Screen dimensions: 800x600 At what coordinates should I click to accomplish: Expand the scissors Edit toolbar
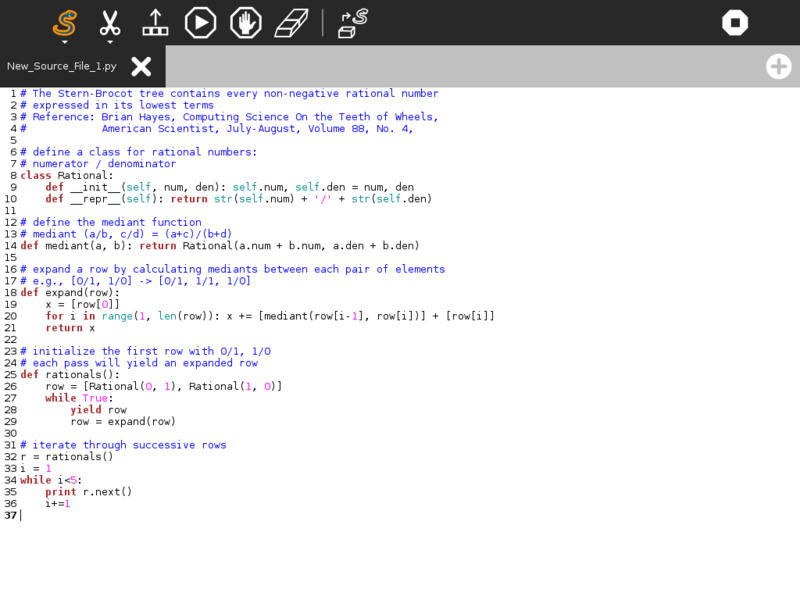tap(110, 22)
